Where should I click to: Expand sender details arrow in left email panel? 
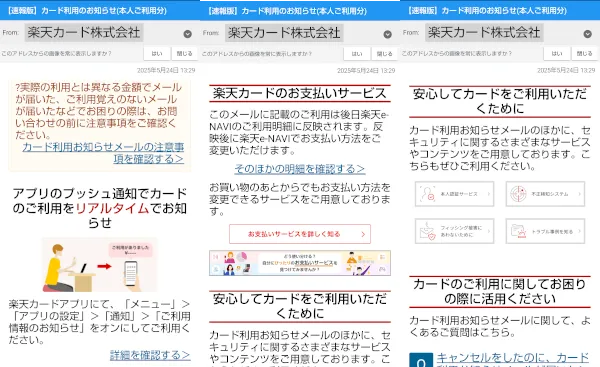click(188, 34)
